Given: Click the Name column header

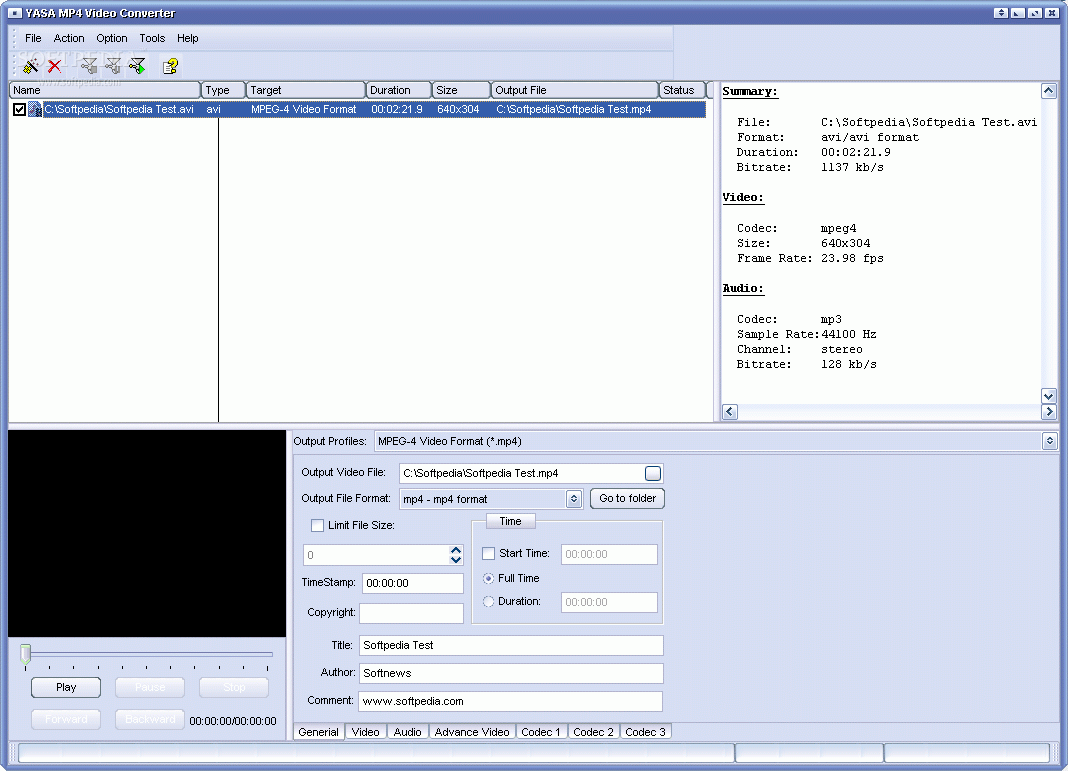Looking at the screenshot, I should point(104,90).
